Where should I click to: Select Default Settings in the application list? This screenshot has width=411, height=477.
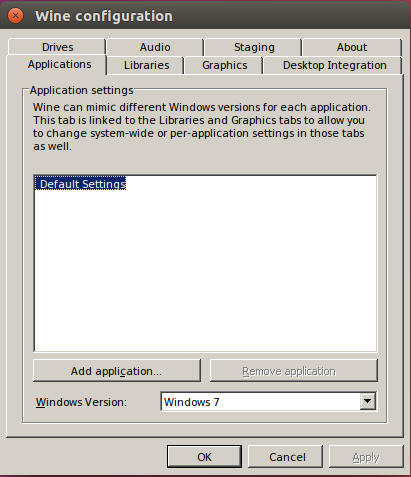[x=80, y=184]
